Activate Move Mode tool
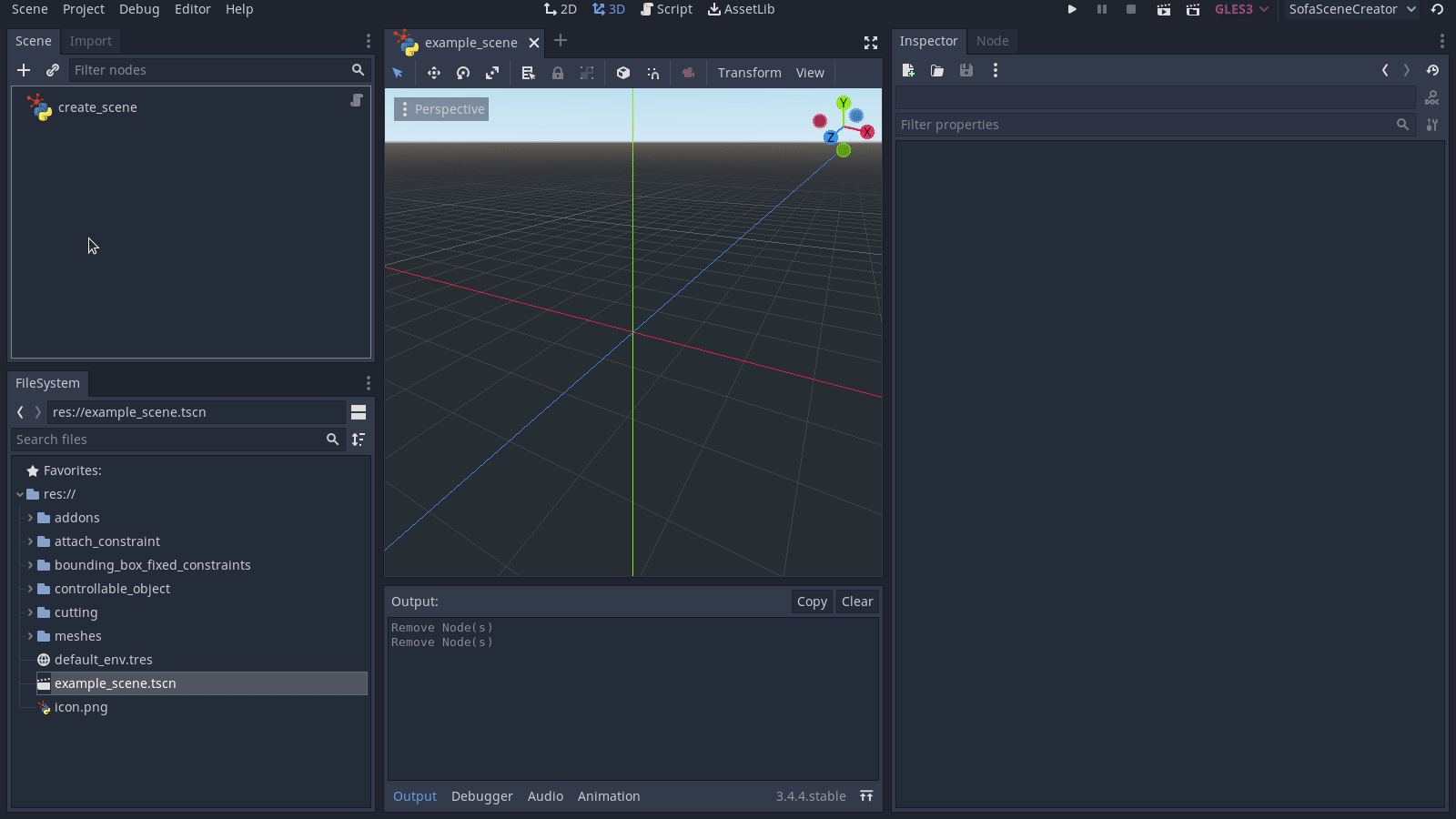The height and width of the screenshot is (819, 1456). [x=434, y=73]
